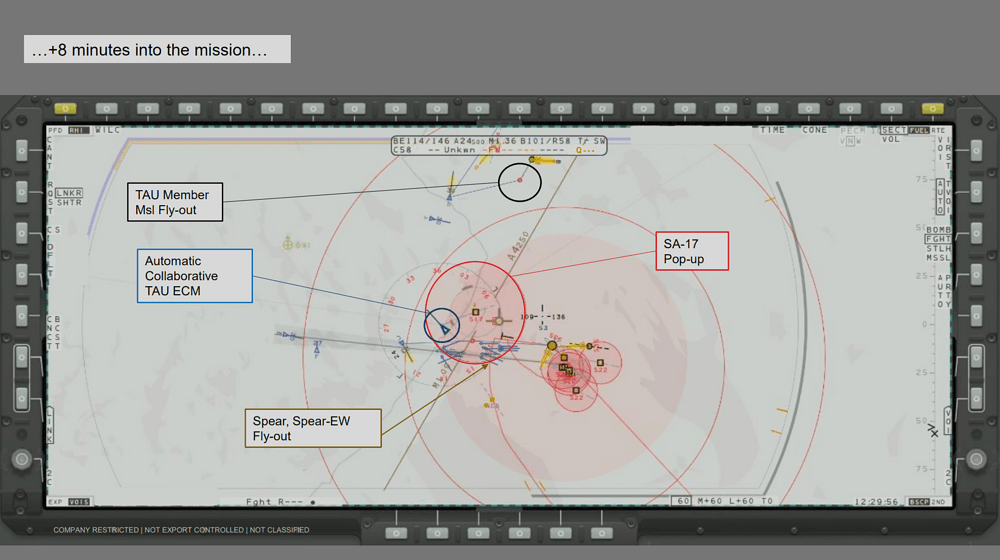The width and height of the screenshot is (1000, 560).
Task: Open the TIME softkey option
Action: point(773,130)
